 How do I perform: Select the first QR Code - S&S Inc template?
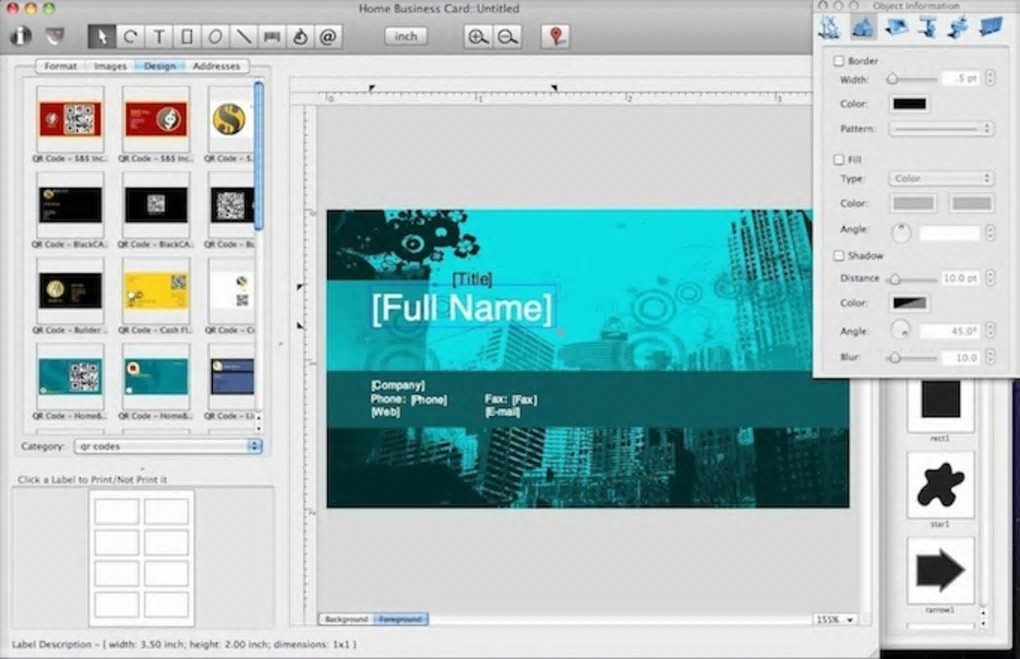[70, 120]
